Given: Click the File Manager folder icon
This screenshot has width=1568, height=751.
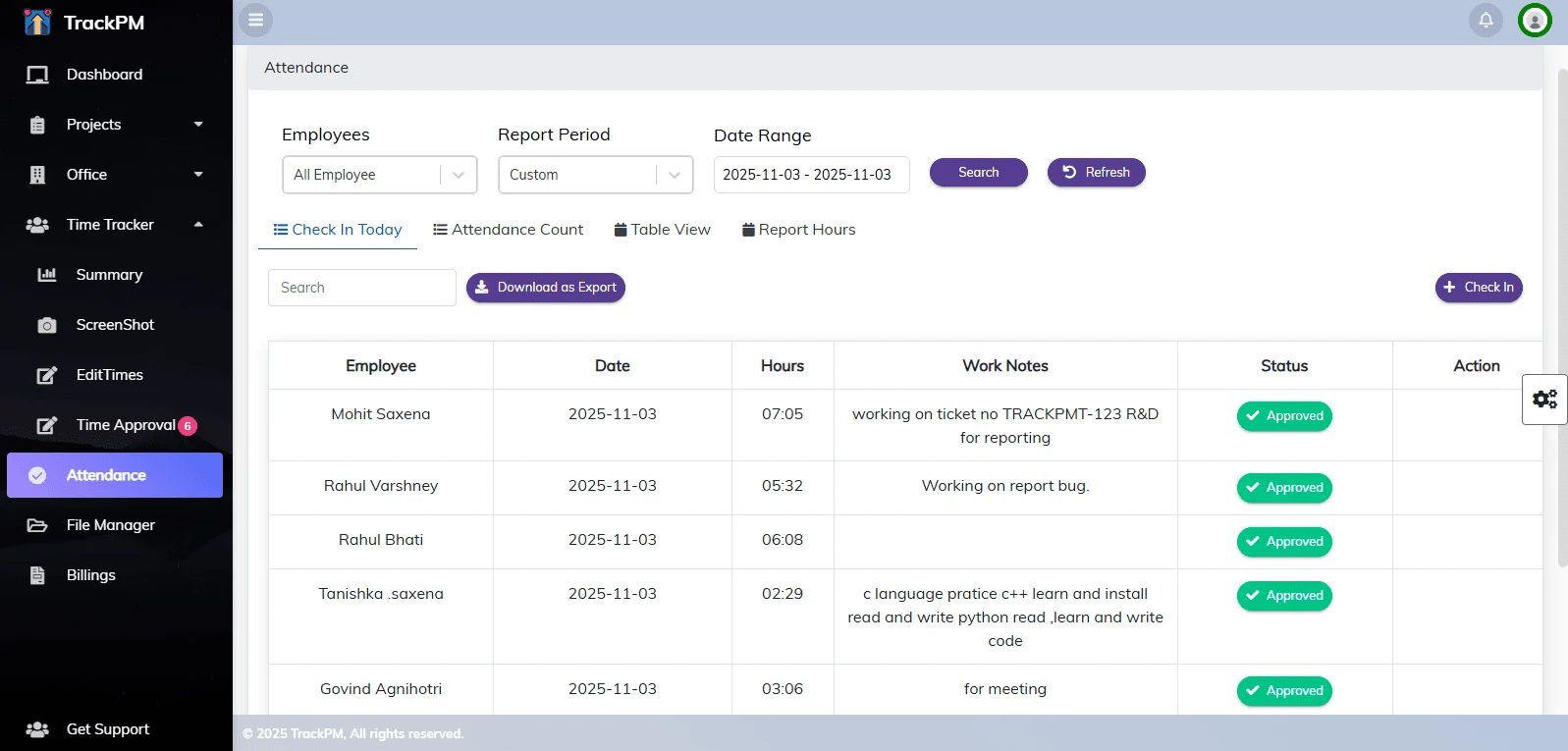Looking at the screenshot, I should [x=37, y=525].
